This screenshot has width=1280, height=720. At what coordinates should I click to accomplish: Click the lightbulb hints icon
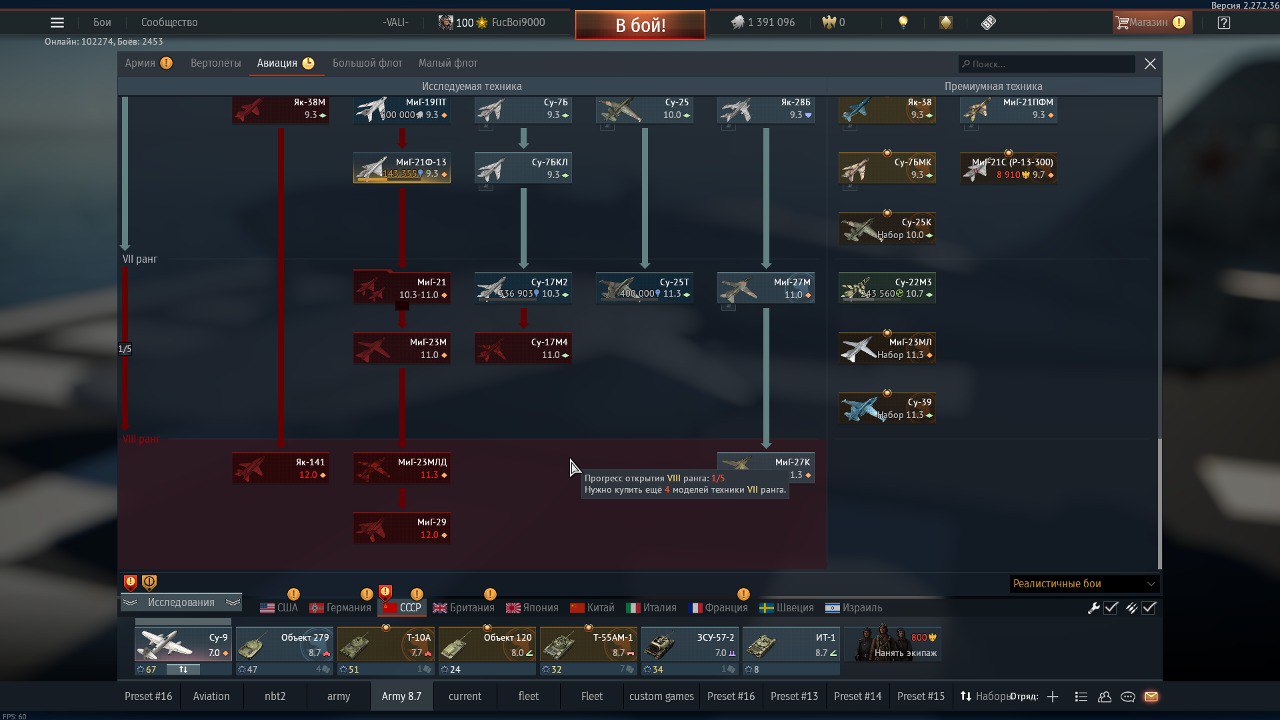pyautogui.click(x=903, y=22)
